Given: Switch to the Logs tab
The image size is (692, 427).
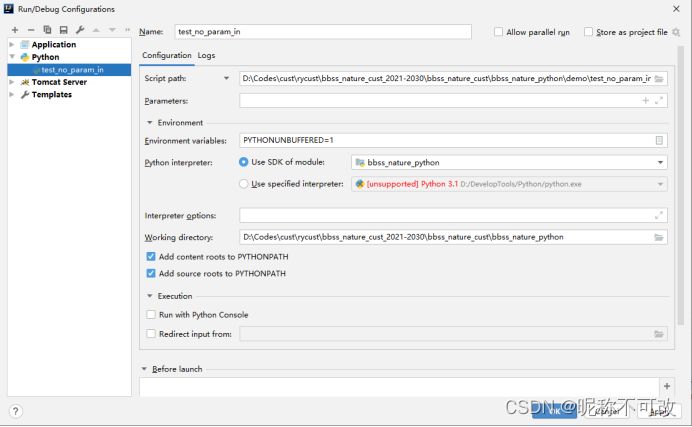Looking at the screenshot, I should (x=206, y=55).
